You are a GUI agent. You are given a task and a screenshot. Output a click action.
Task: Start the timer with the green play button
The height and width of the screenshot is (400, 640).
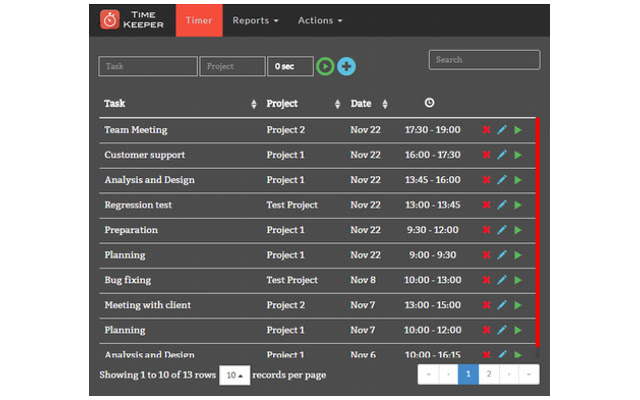(x=325, y=67)
